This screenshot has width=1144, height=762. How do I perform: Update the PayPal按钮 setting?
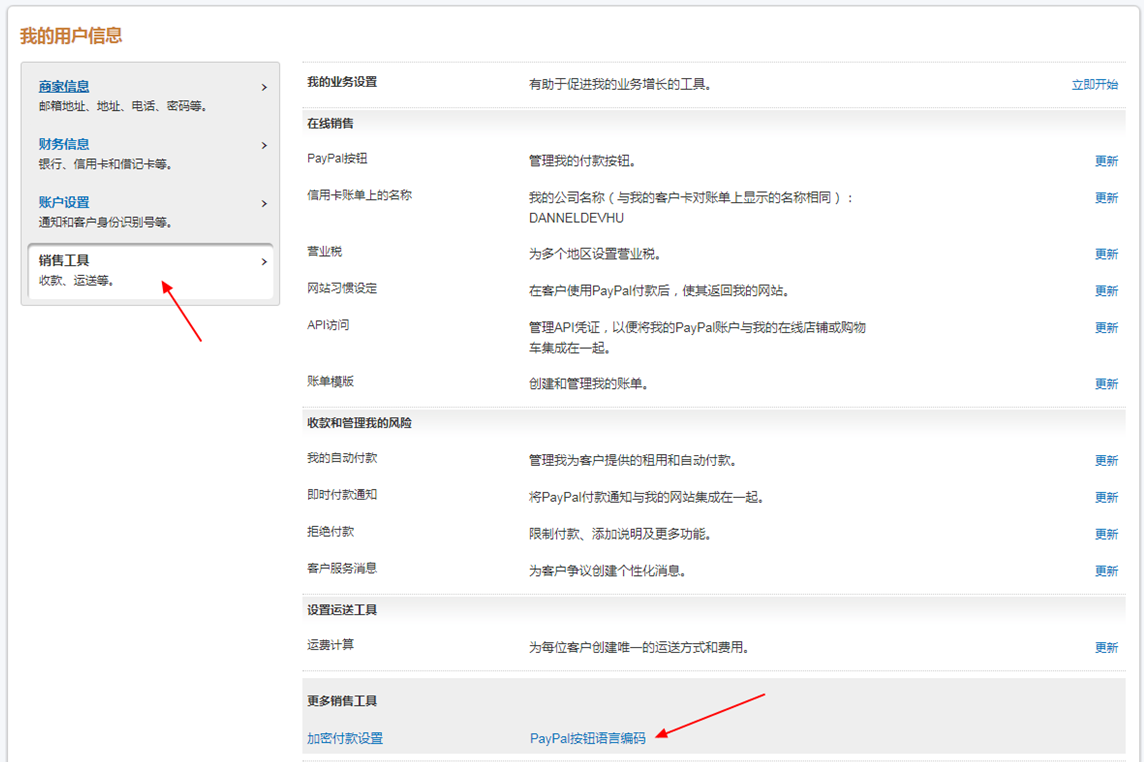pos(1106,161)
